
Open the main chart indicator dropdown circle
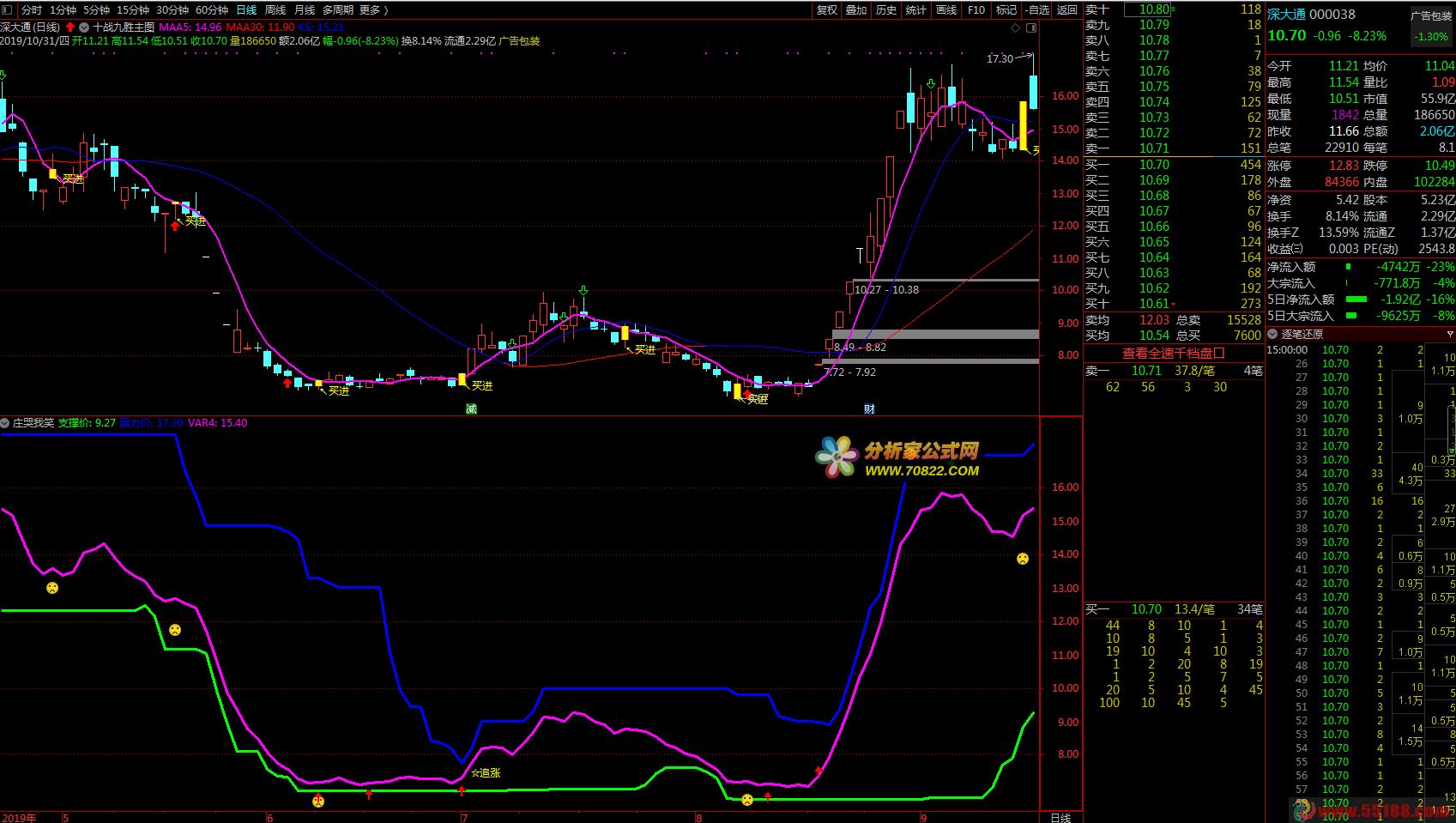(84, 27)
